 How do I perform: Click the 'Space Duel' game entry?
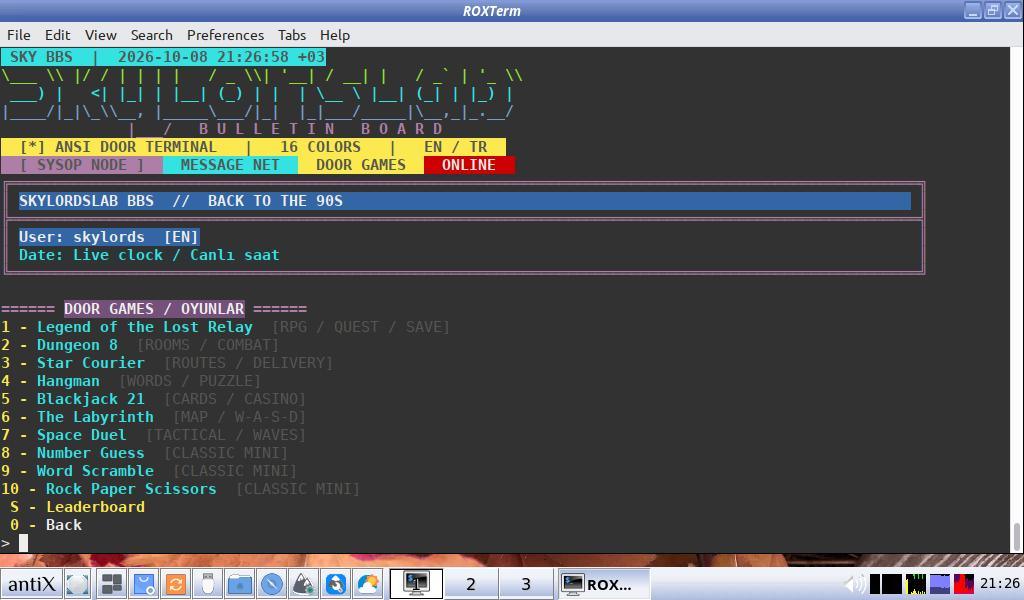click(82, 435)
